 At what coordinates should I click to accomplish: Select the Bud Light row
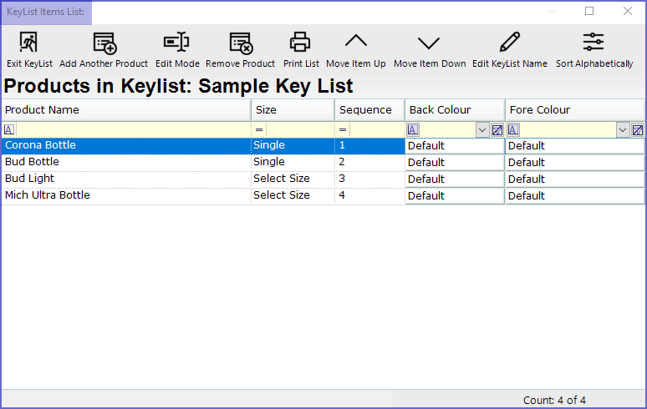pos(125,179)
